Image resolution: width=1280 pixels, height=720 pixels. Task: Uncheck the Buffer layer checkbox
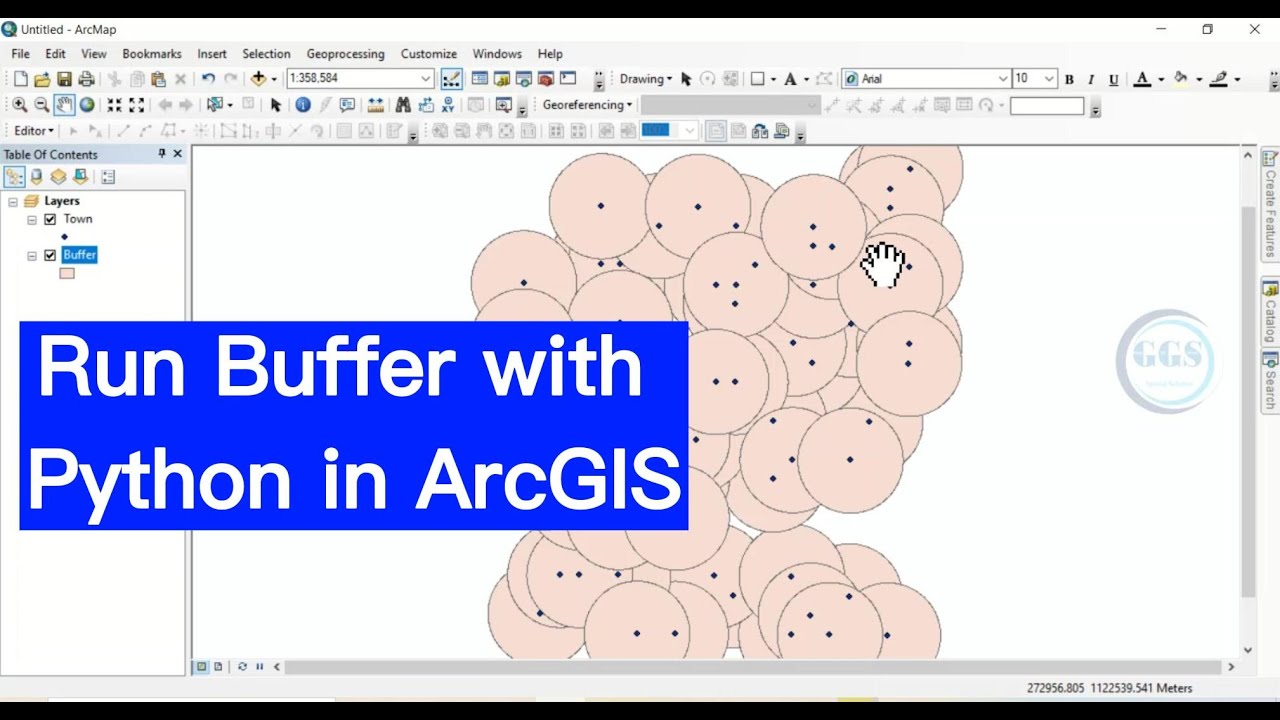(50, 255)
